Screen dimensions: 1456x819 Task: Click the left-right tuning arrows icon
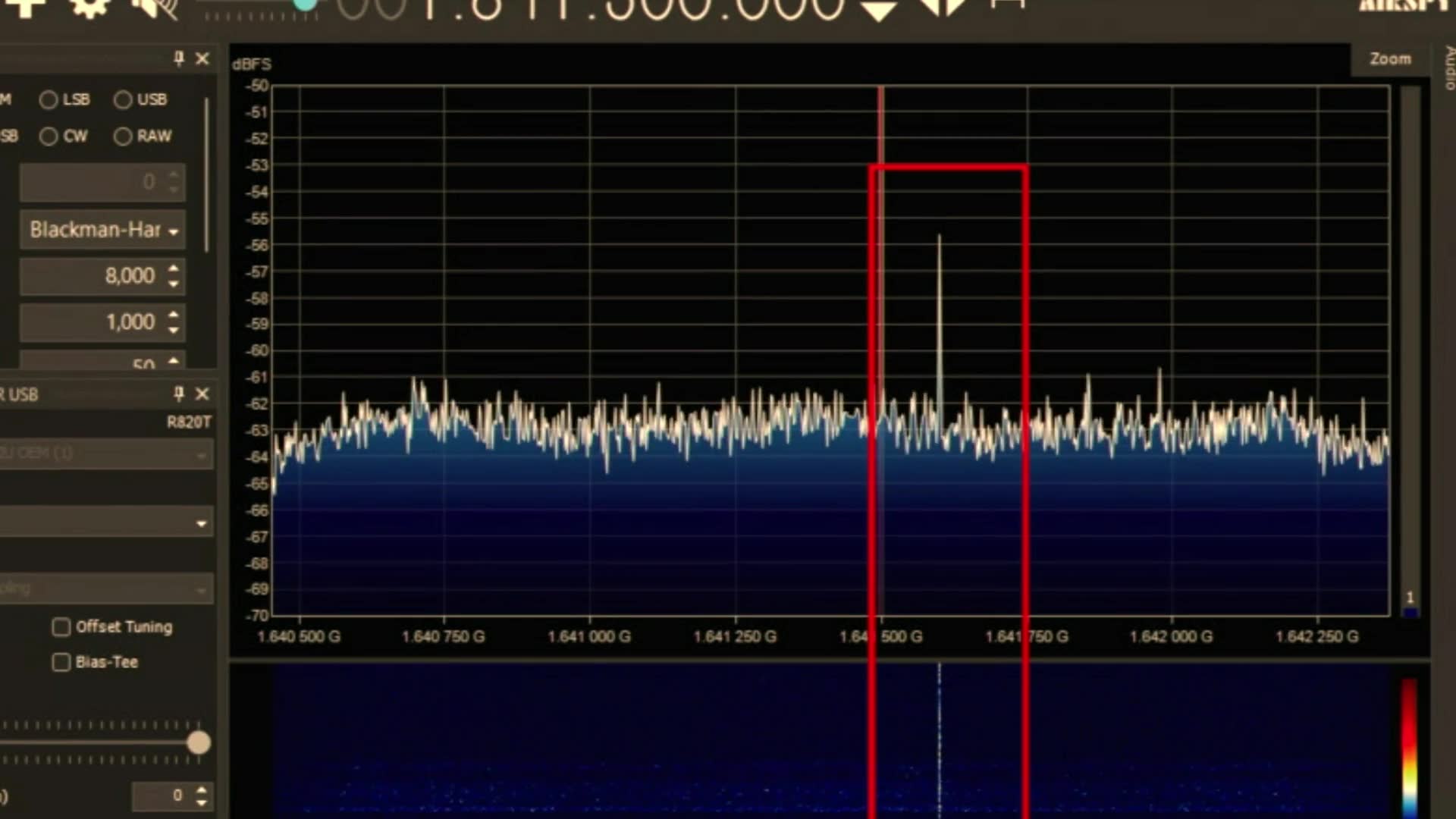[944, 8]
